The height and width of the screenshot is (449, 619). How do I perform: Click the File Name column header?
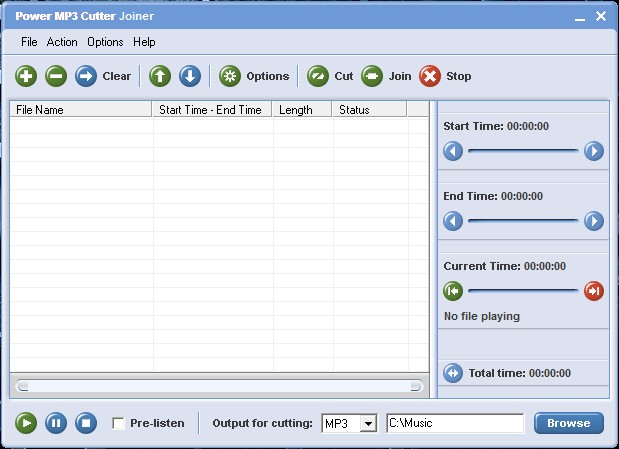click(81, 109)
